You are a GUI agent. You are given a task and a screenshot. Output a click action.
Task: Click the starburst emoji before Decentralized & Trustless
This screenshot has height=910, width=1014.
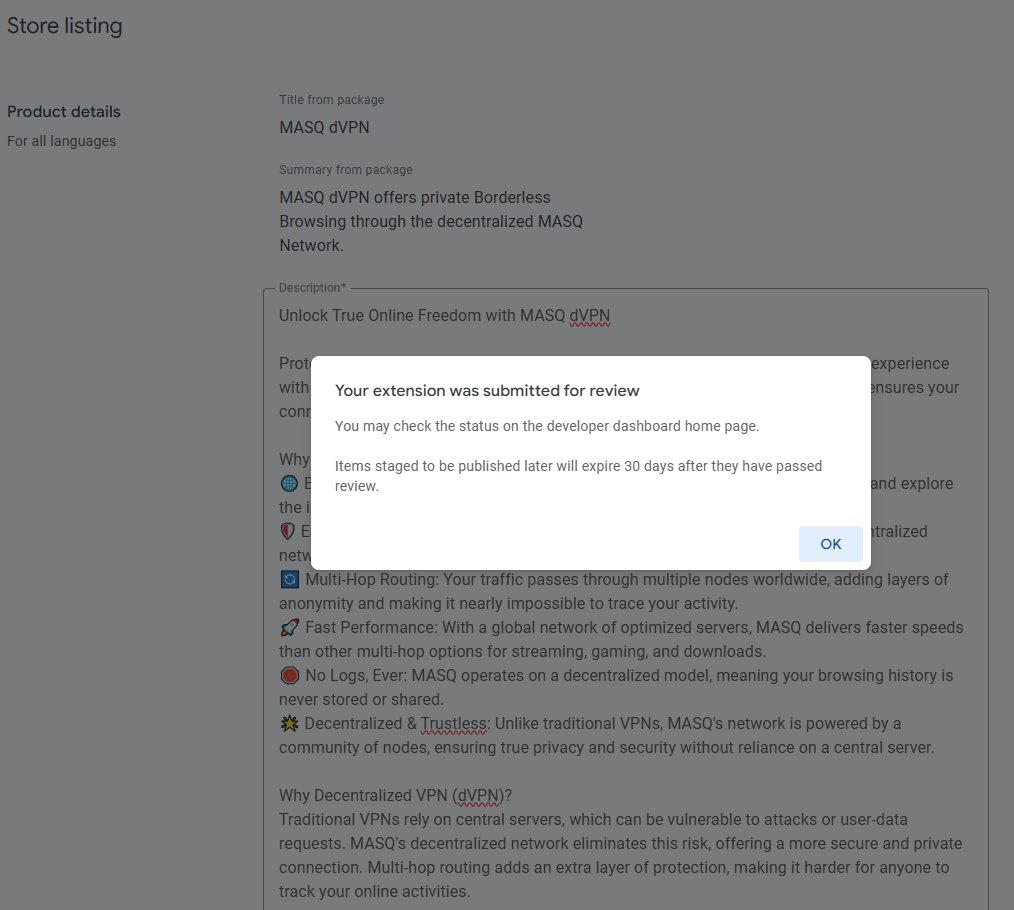click(289, 724)
